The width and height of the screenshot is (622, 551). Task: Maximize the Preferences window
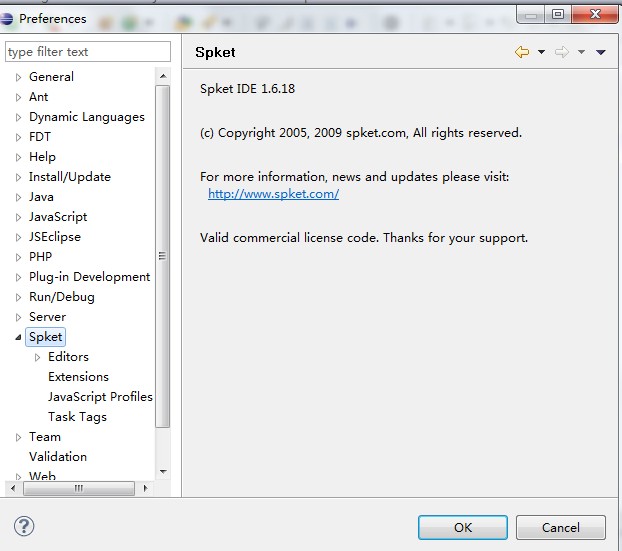click(558, 14)
